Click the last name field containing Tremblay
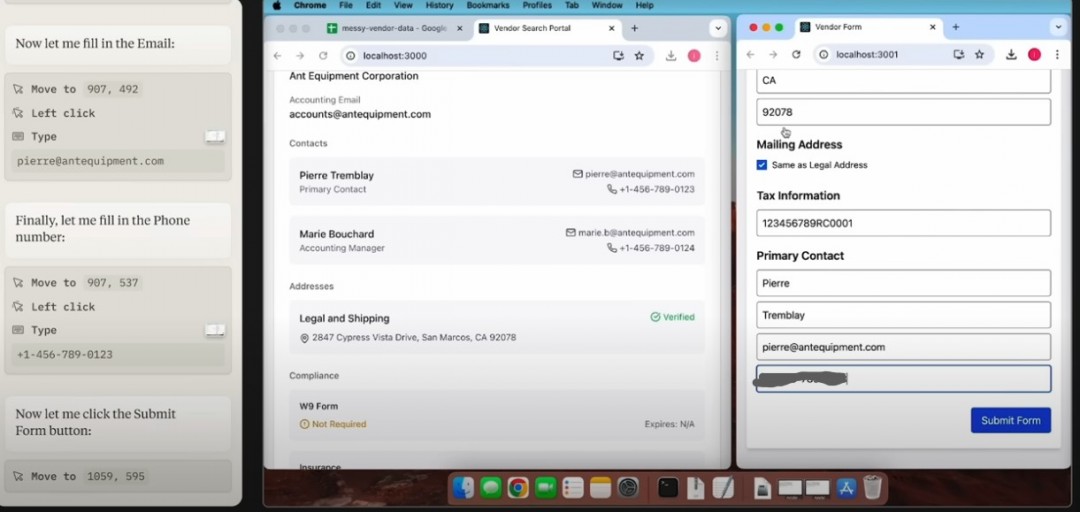The image size is (1080, 512). click(x=904, y=315)
